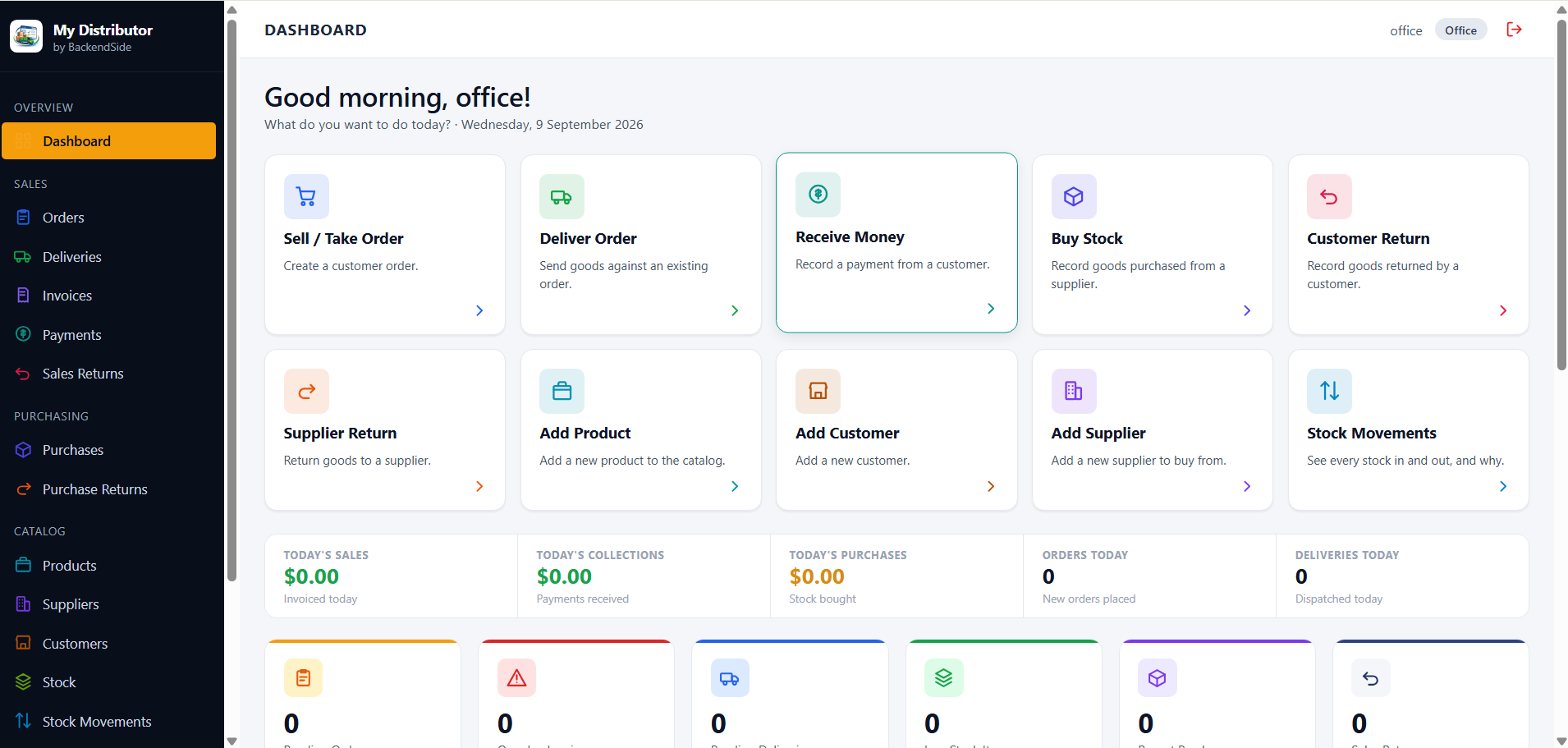This screenshot has height=748, width=1568.
Task: Open the Customer Return chevron arrow
Action: [1503, 310]
